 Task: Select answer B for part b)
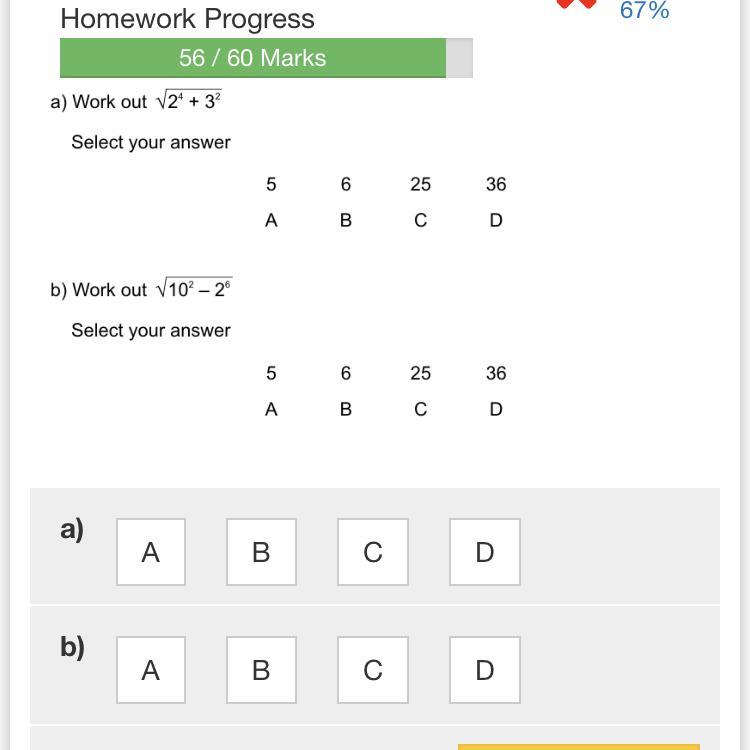(x=261, y=670)
